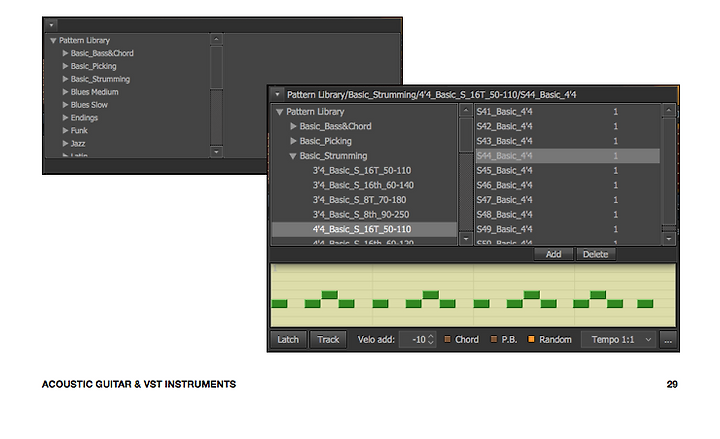Adjust Velo add stepper arrows

point(431,340)
